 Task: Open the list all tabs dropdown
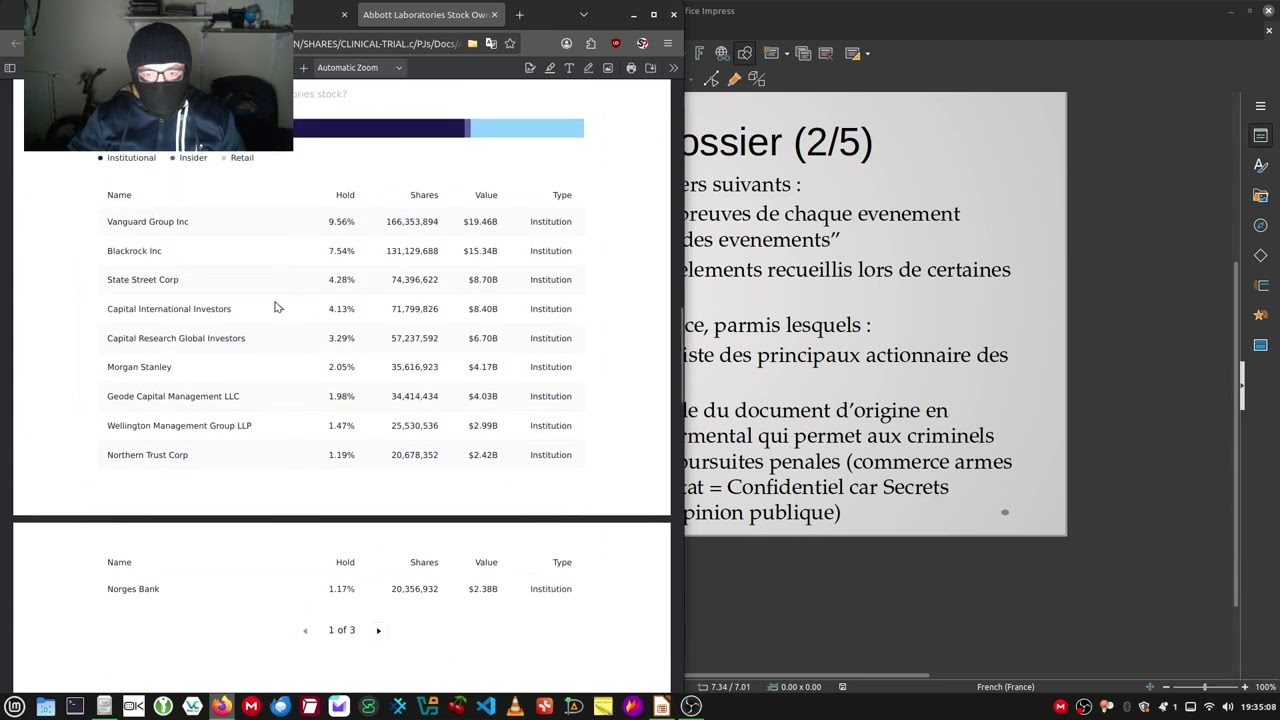click(584, 15)
